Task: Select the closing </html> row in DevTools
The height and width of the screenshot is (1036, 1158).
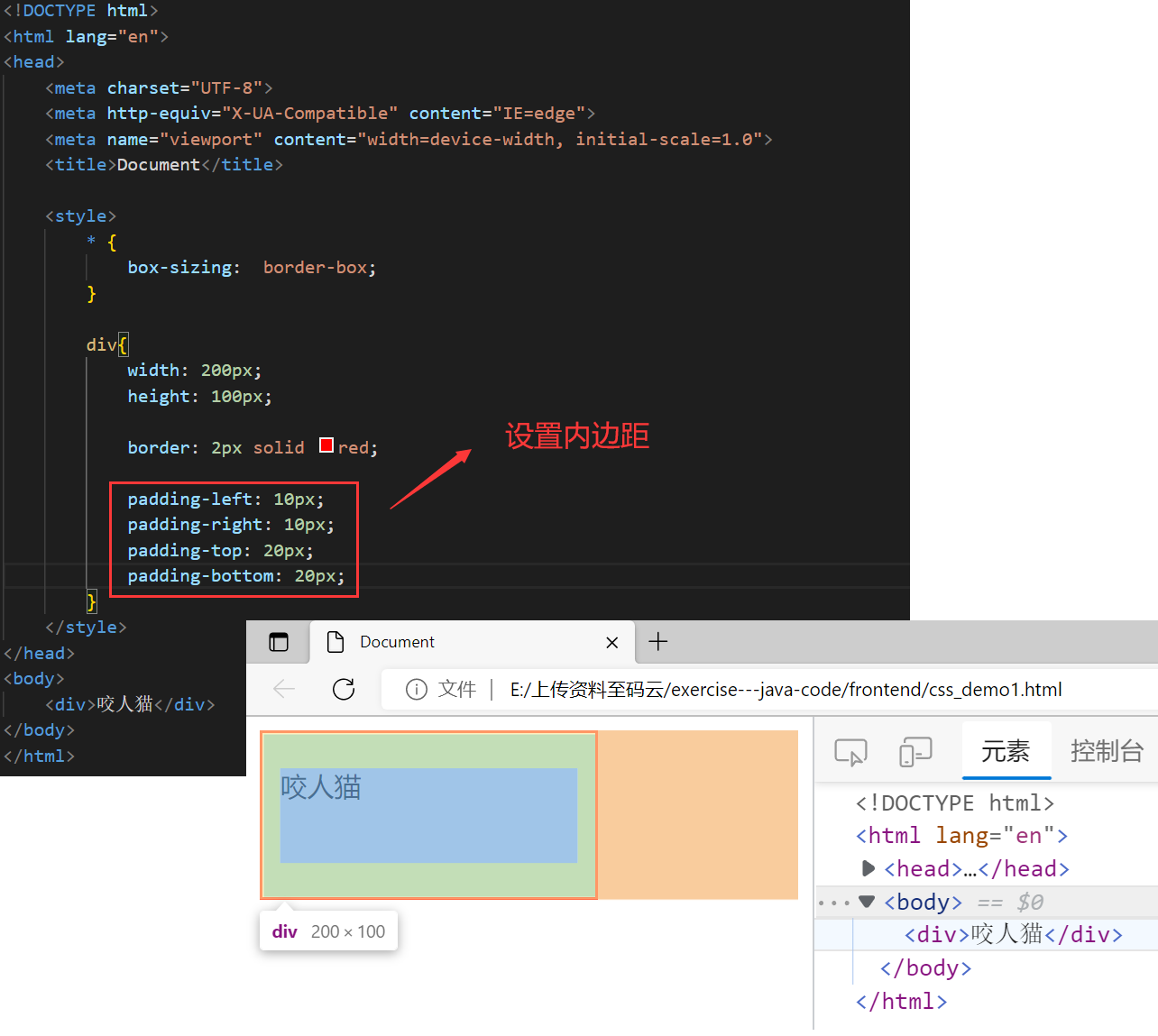Action: click(x=902, y=1002)
